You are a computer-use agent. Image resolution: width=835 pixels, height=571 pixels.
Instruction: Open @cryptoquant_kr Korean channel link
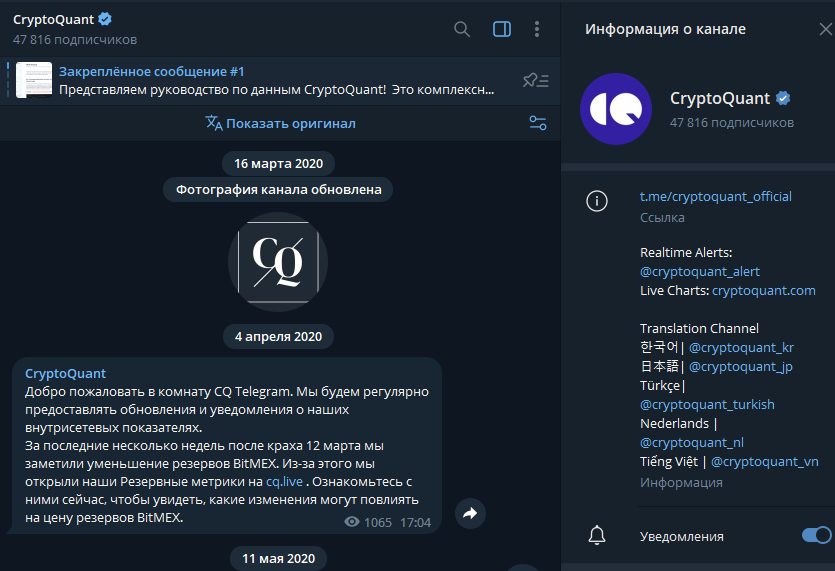point(741,348)
